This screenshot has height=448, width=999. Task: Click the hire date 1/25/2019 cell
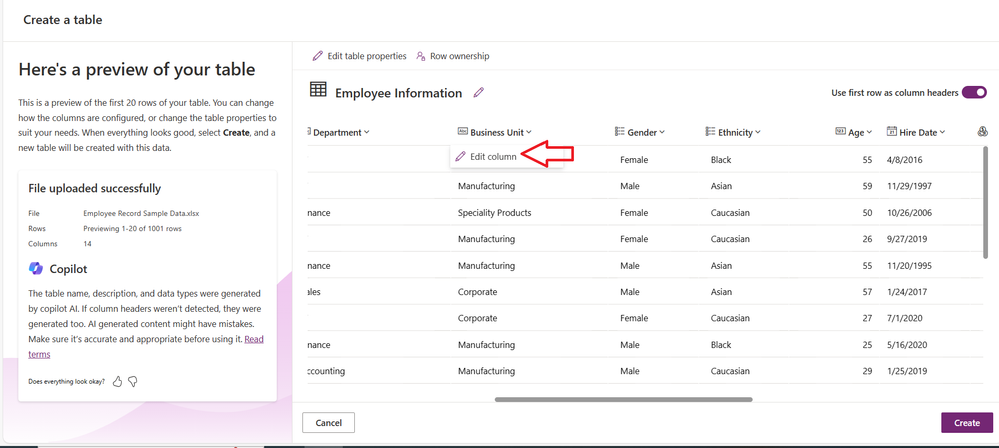click(x=907, y=371)
